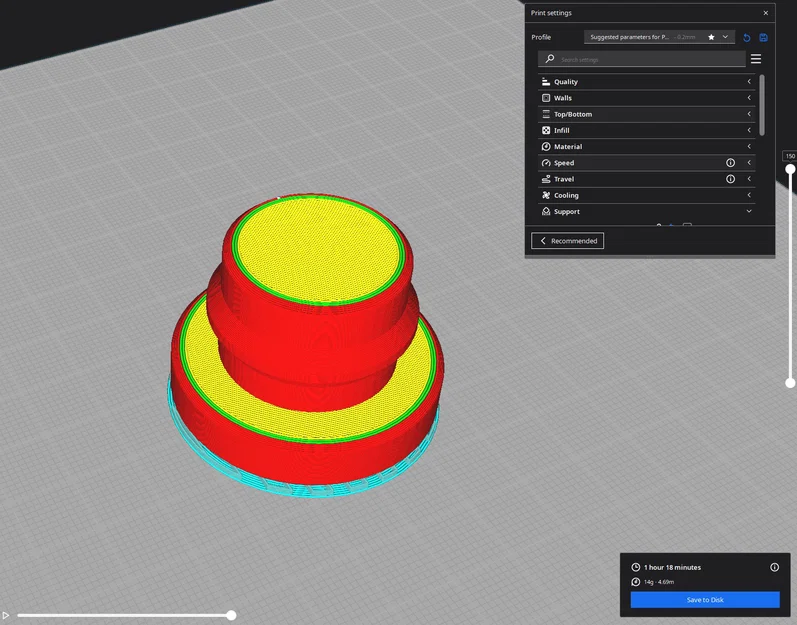Image resolution: width=797 pixels, height=625 pixels.
Task: Collapse the Support section chevron
Action: (749, 211)
